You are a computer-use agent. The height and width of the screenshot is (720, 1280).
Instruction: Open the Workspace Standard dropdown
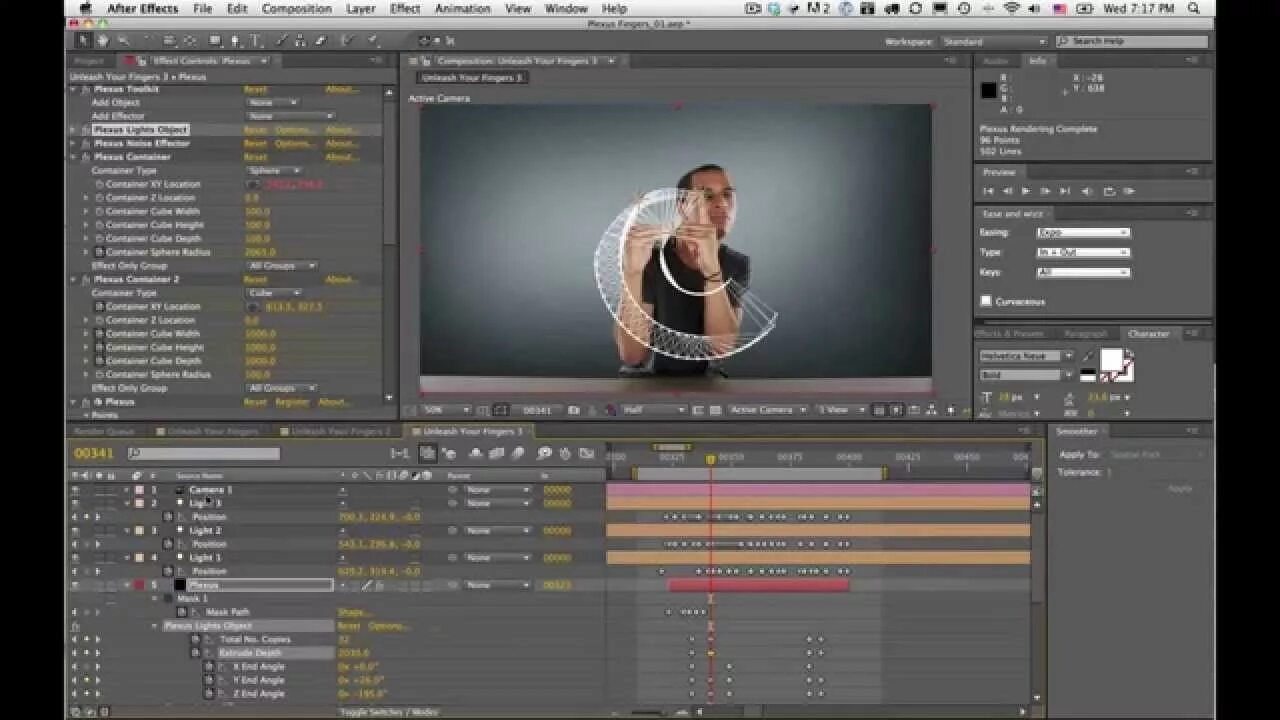point(994,42)
